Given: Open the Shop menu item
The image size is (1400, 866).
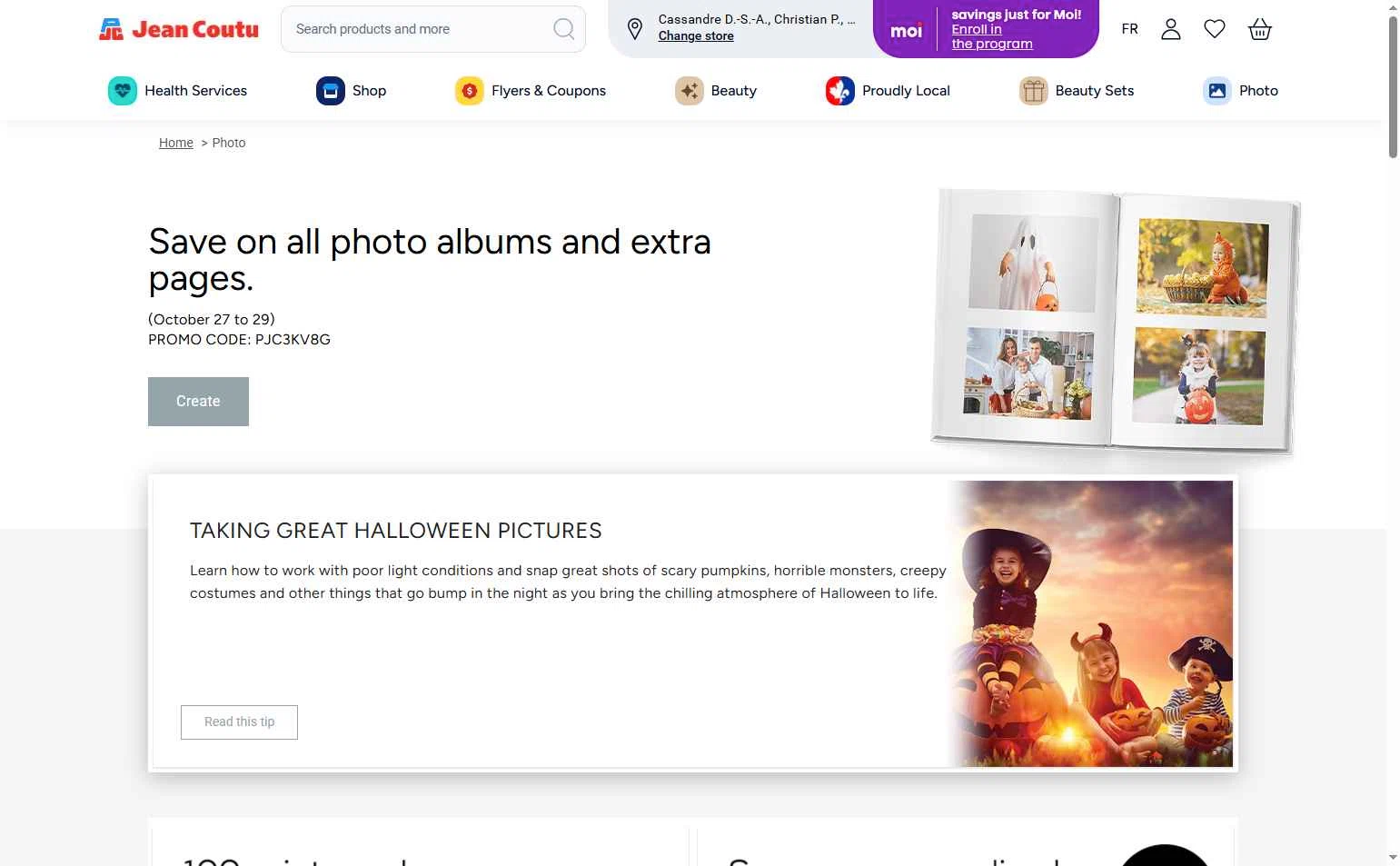Looking at the screenshot, I should (x=352, y=91).
